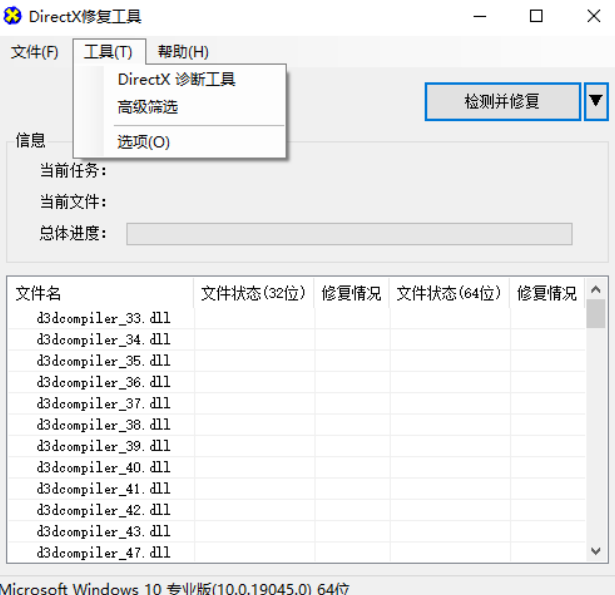This screenshot has height=595, width=615.
Task: Click the 总体进度 progress bar
Action: (x=349, y=234)
